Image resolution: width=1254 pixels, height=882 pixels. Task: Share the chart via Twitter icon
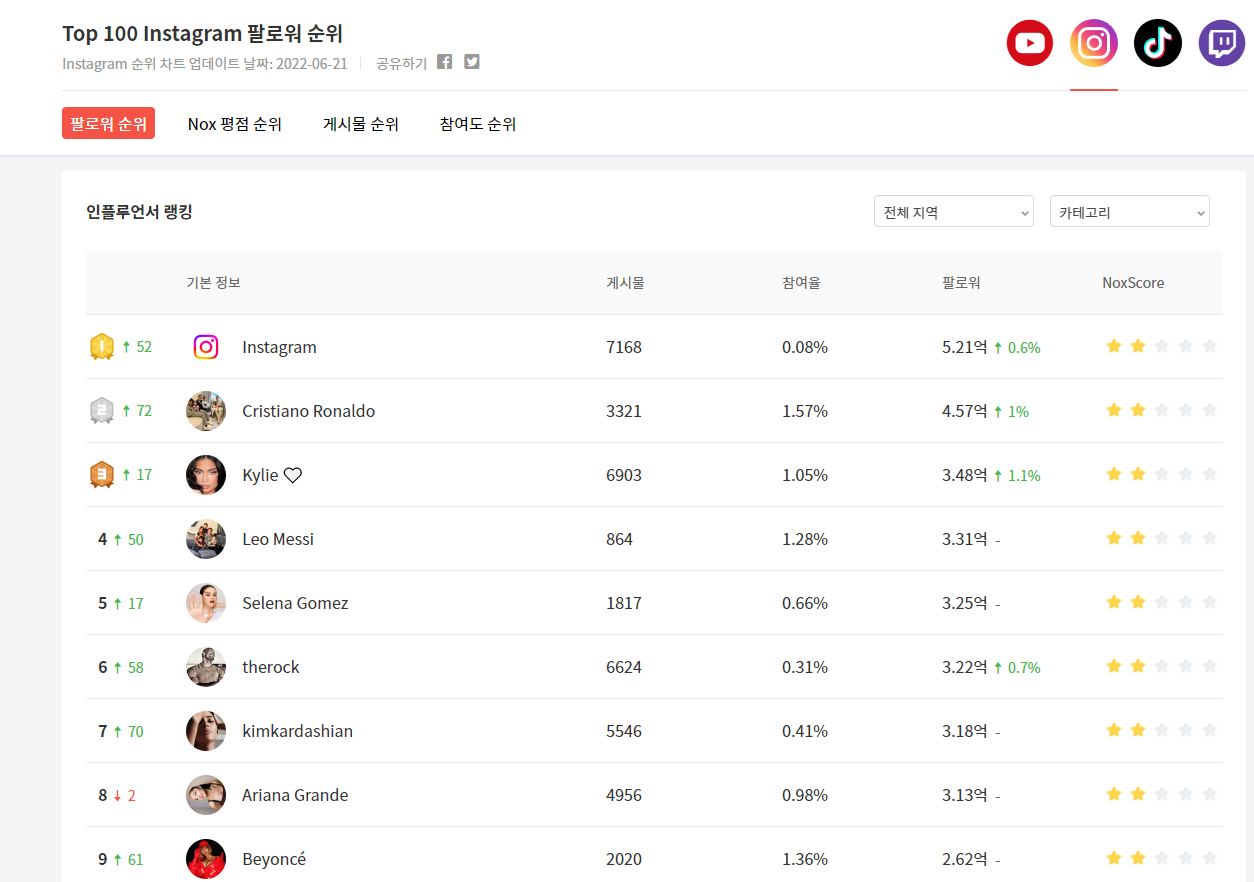(x=472, y=62)
